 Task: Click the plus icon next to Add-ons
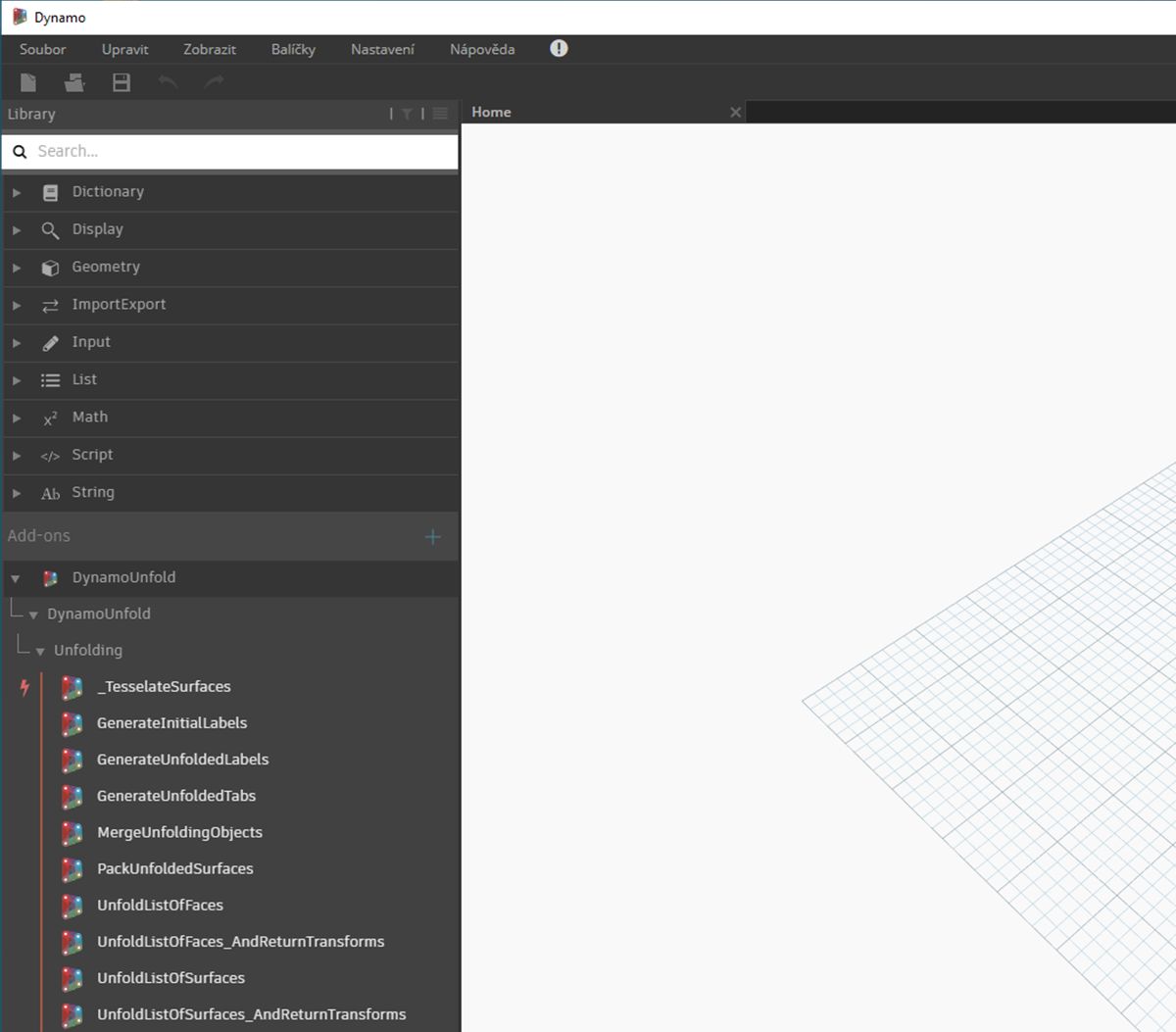pyautogui.click(x=433, y=536)
